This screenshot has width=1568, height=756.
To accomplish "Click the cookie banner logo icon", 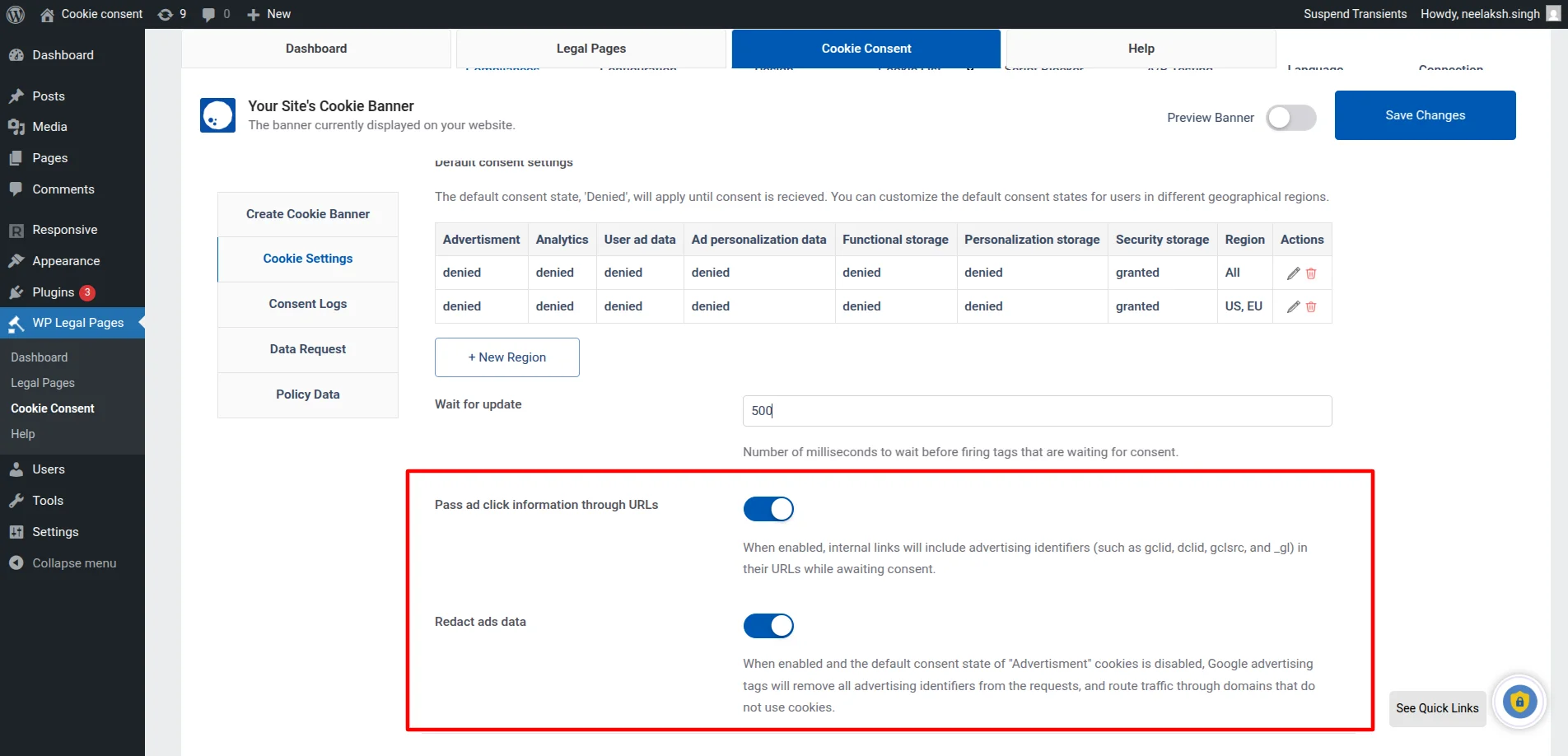I will pos(217,115).
